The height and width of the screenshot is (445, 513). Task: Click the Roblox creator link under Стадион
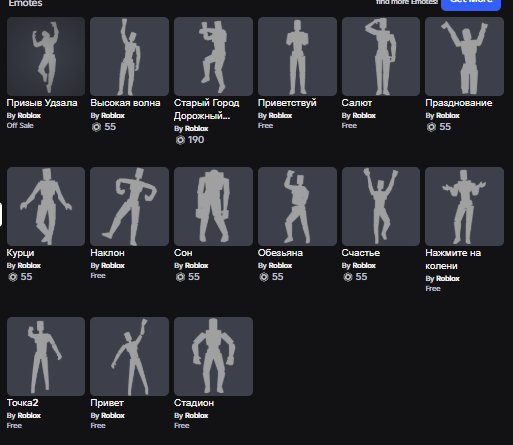pyautogui.click(x=196, y=416)
